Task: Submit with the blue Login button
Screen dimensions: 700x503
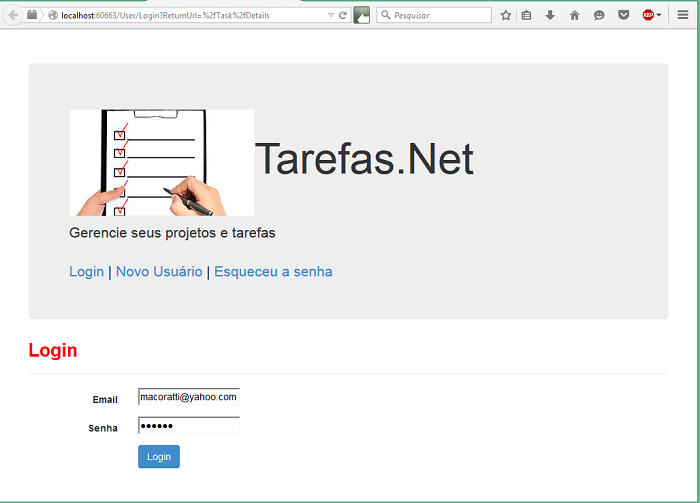Action: tap(159, 457)
